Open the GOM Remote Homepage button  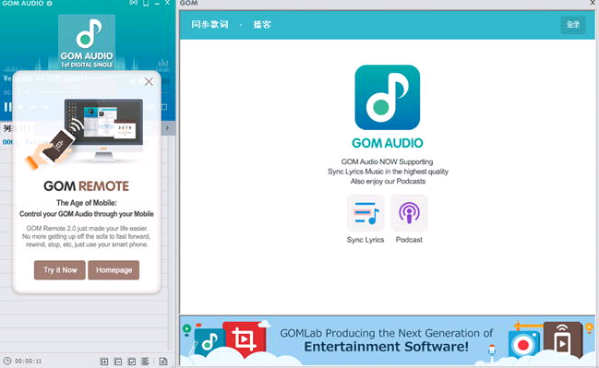coord(114,270)
